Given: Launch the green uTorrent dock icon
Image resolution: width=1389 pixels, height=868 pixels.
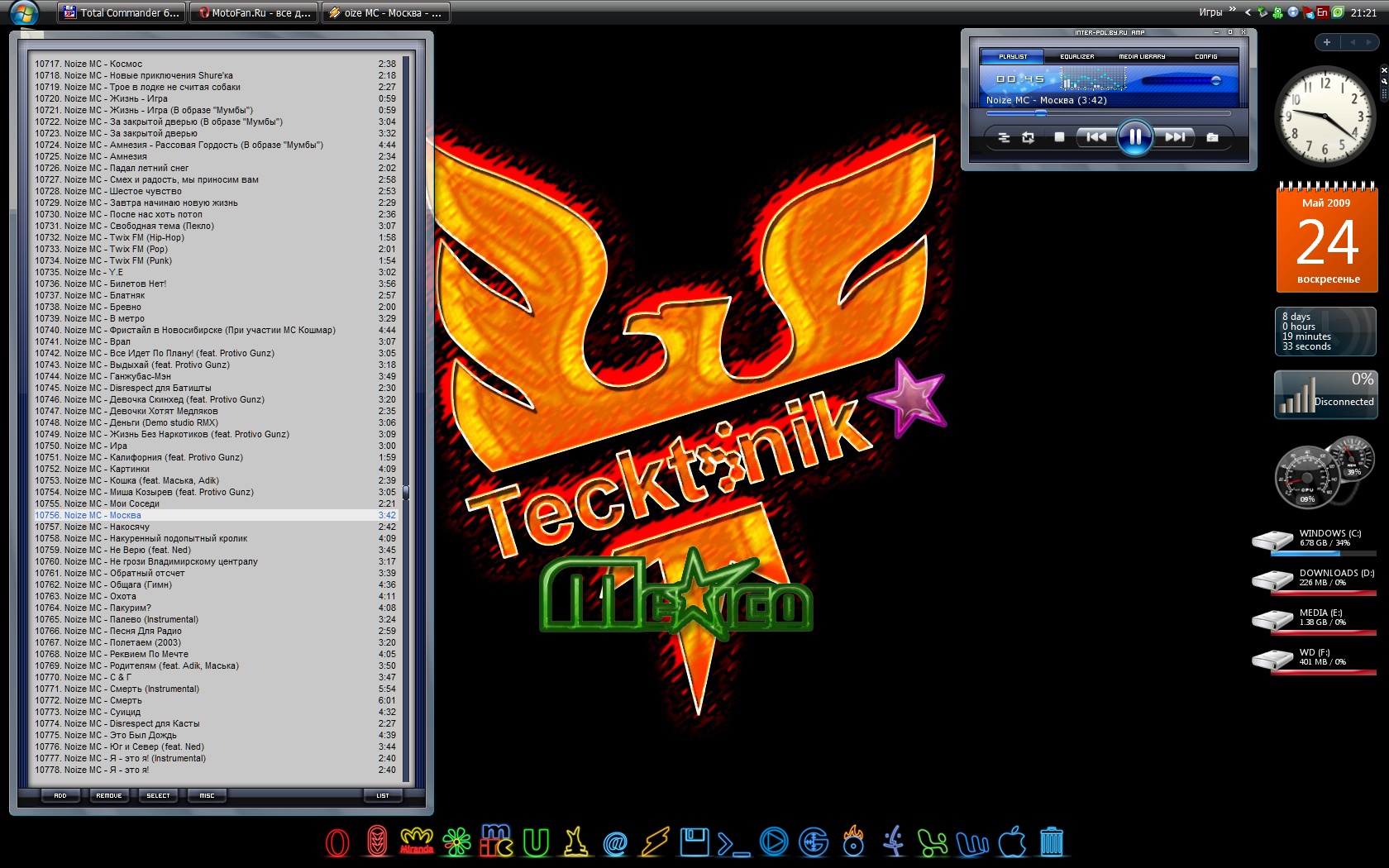Looking at the screenshot, I should (x=536, y=842).
